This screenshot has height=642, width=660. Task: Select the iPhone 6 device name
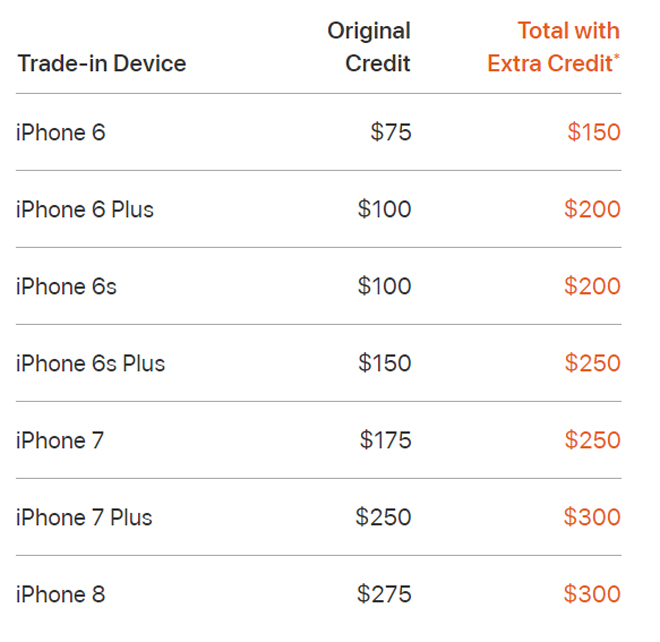[60, 132]
